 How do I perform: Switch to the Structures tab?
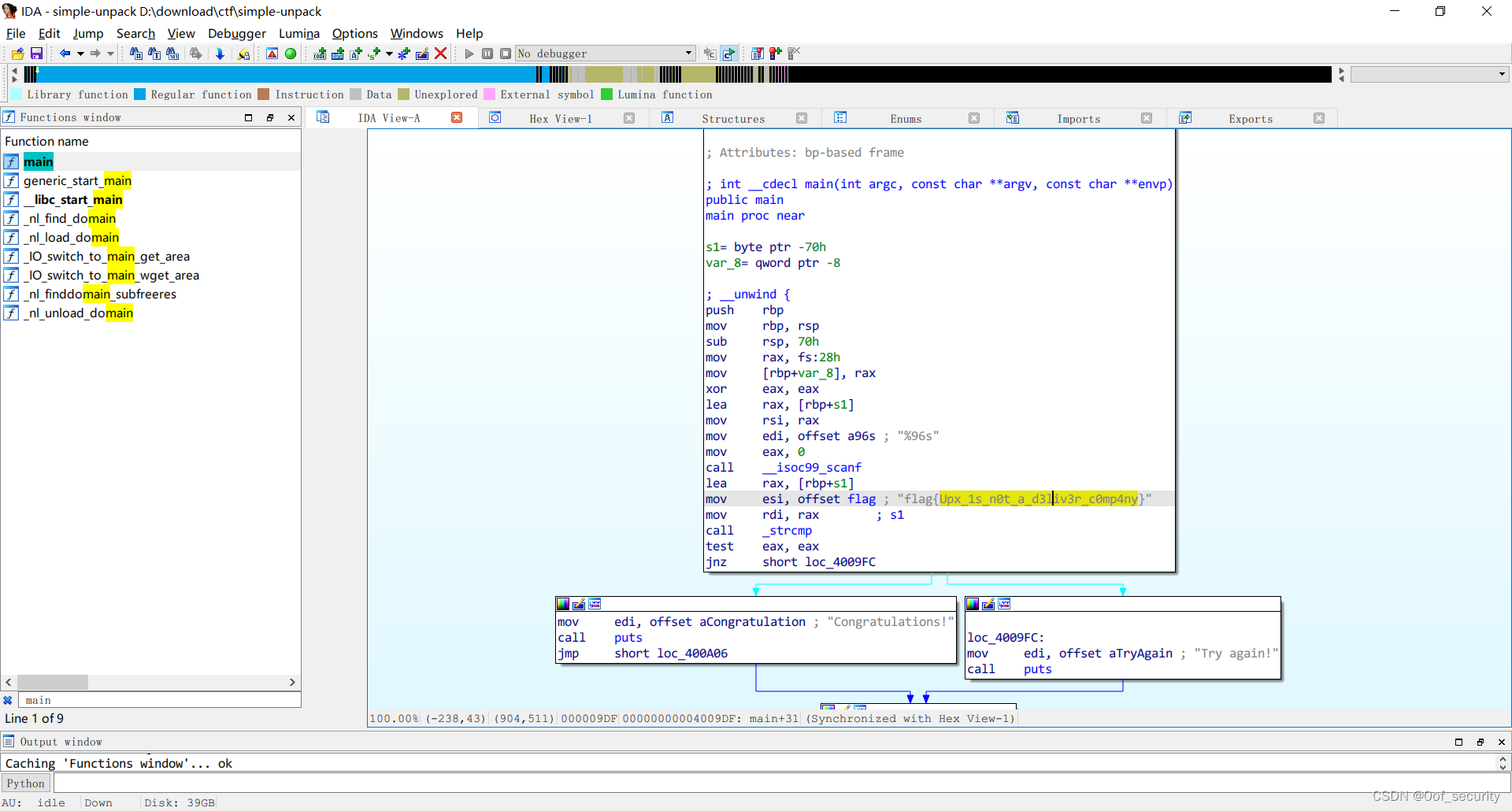[x=732, y=118]
